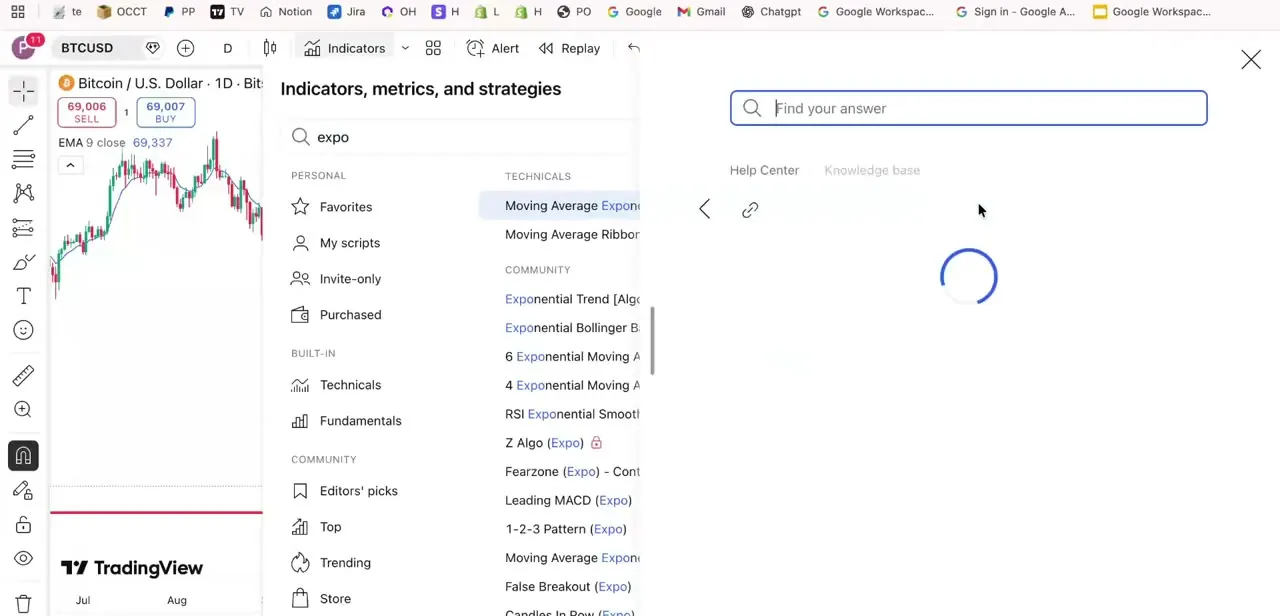
Task: Click the indicator results list scrollbar
Action: pos(652,341)
